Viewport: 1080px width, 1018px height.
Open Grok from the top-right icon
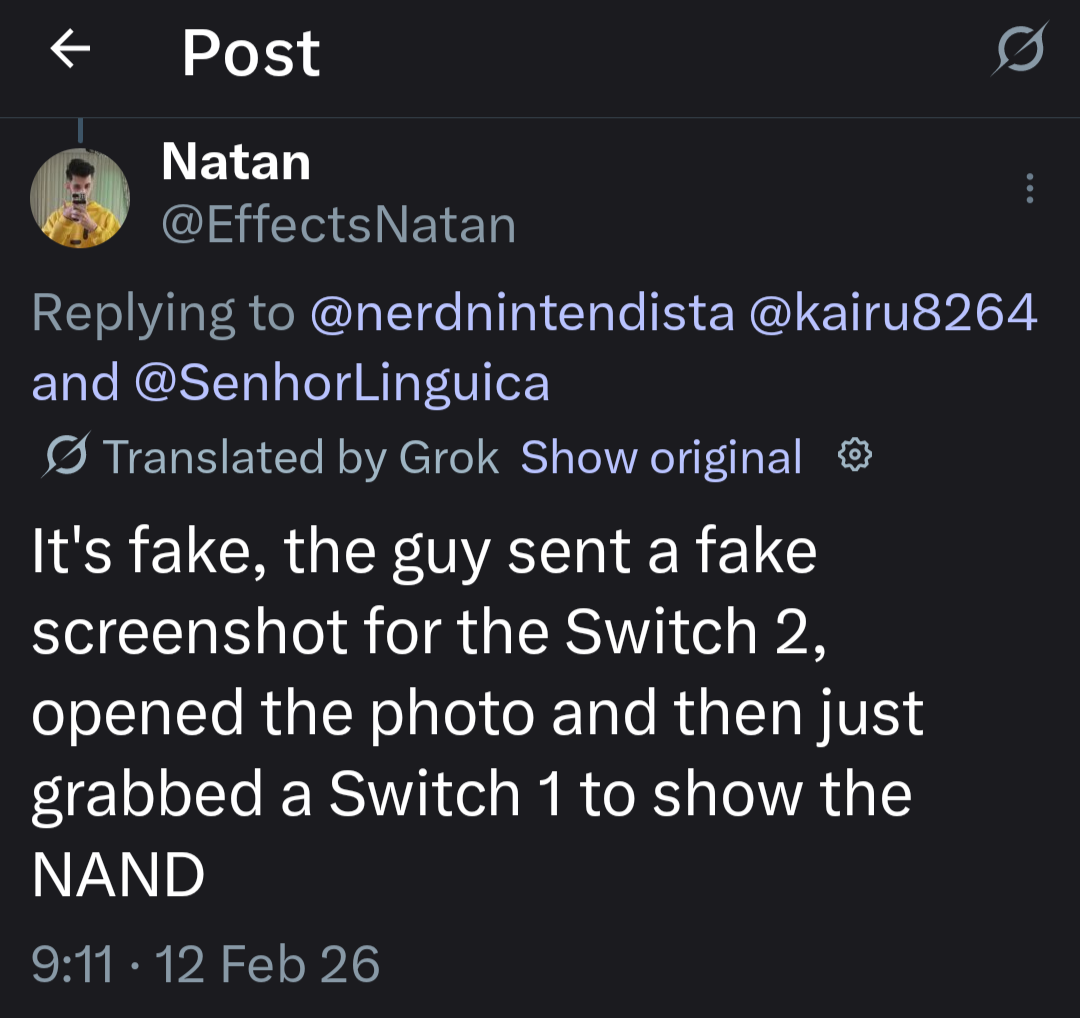1019,49
